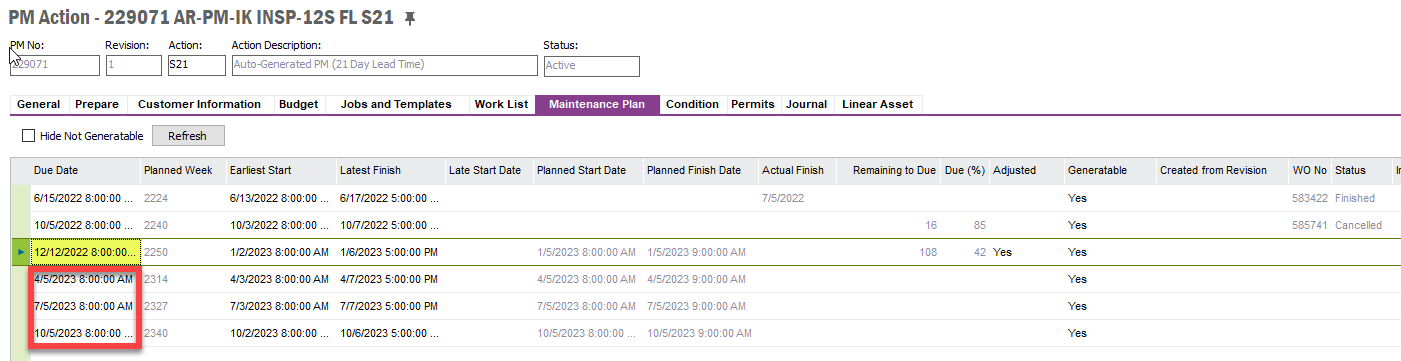Open the Budget tab
The image size is (1401, 361).
[x=299, y=104]
